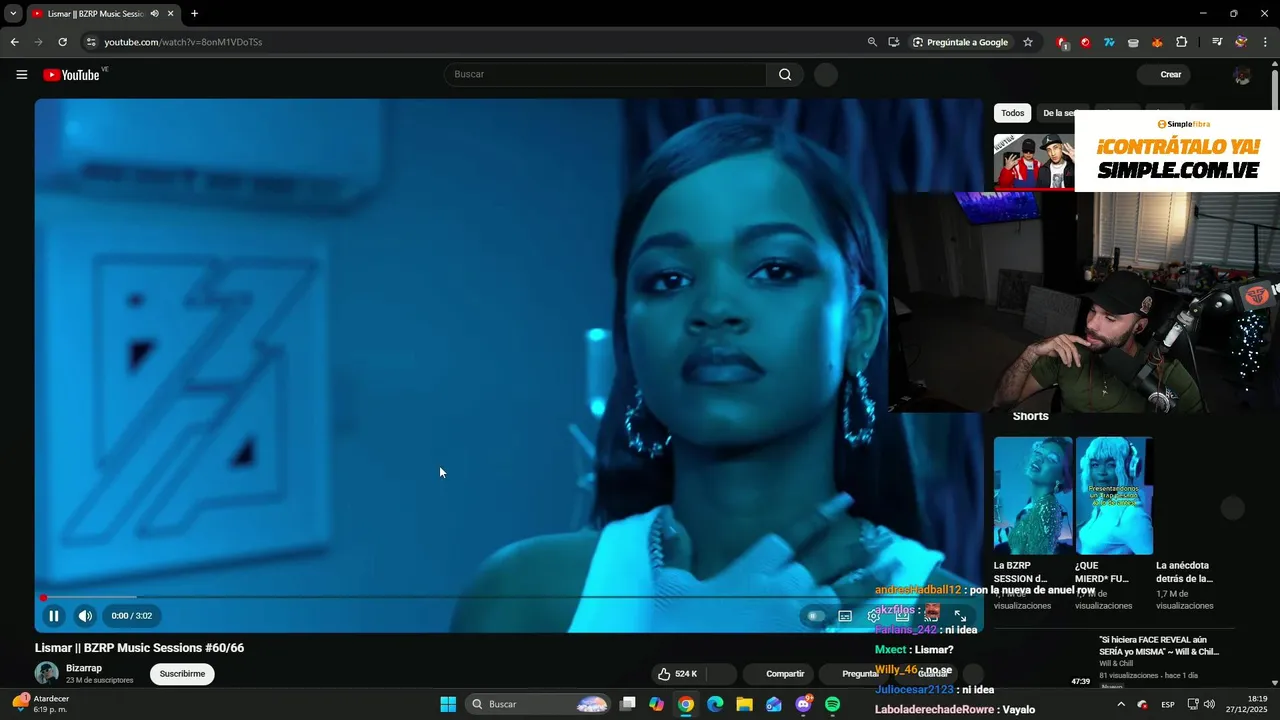Open Task View on the taskbar
Viewport: 1280px width, 720px height.
[627, 704]
